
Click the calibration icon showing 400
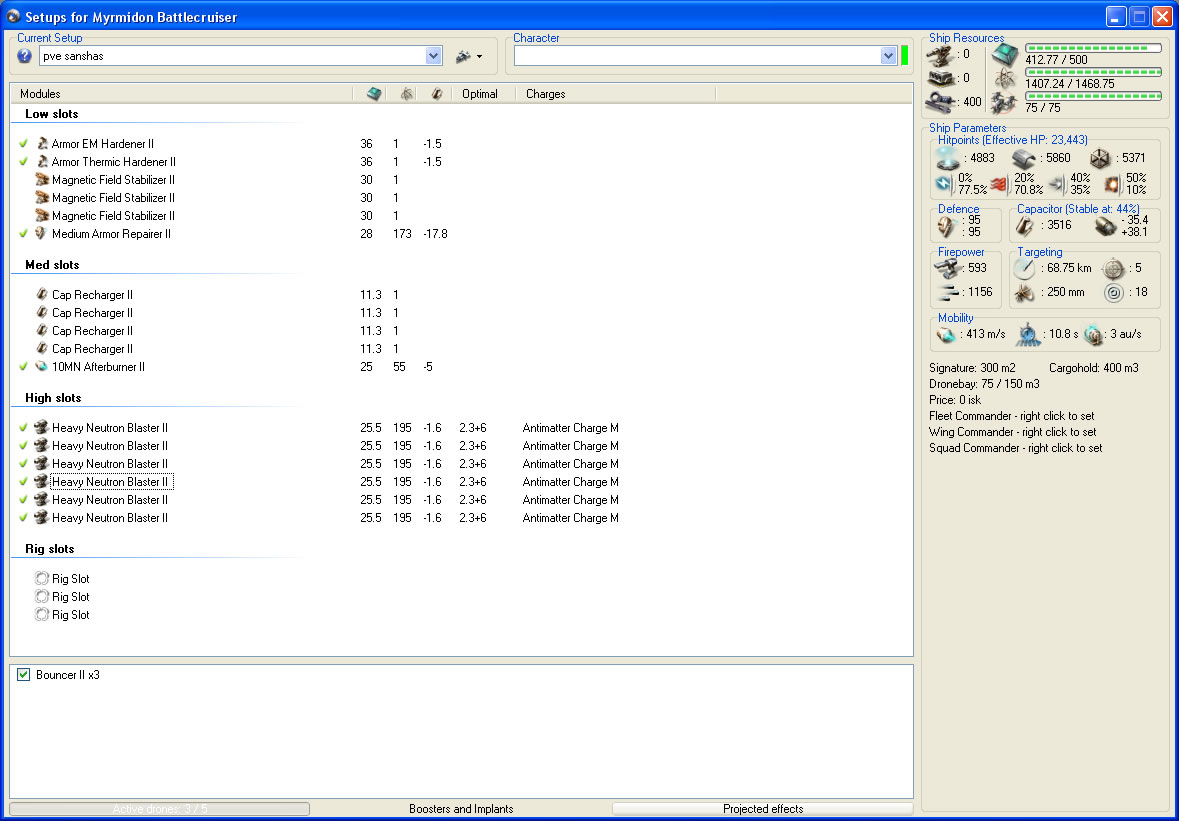click(940, 102)
